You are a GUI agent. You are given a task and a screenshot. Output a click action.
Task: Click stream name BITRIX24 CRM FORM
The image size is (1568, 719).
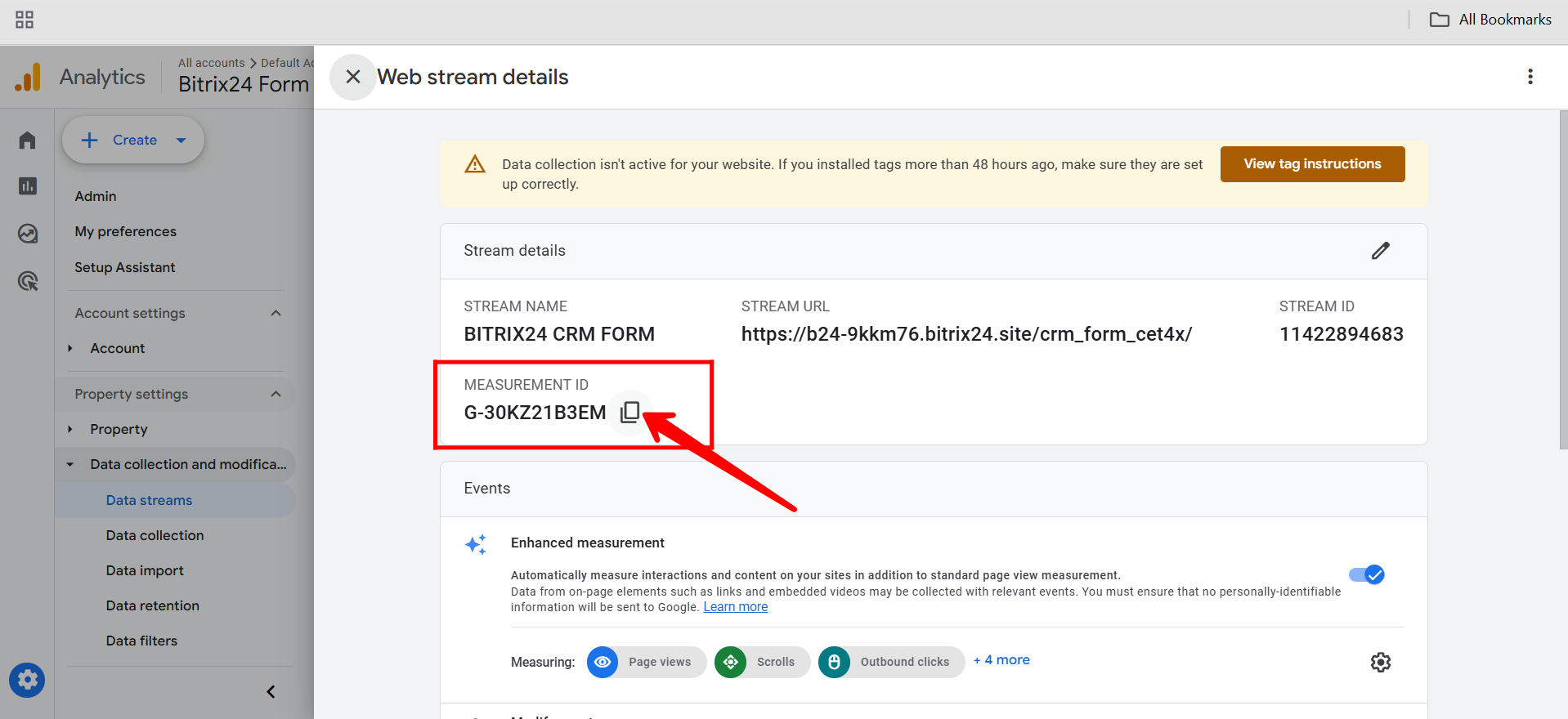point(559,334)
